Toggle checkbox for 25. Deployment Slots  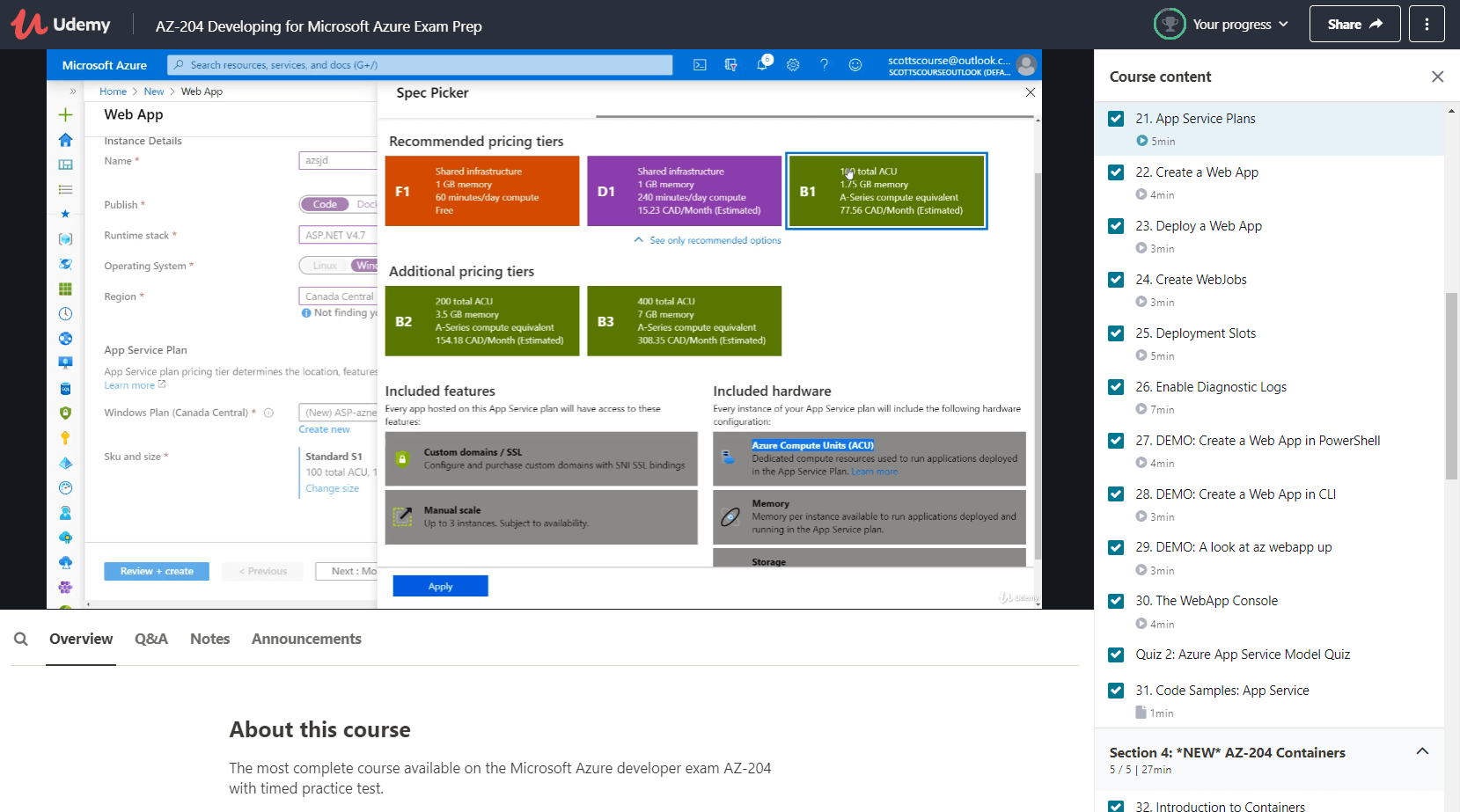click(x=1116, y=333)
